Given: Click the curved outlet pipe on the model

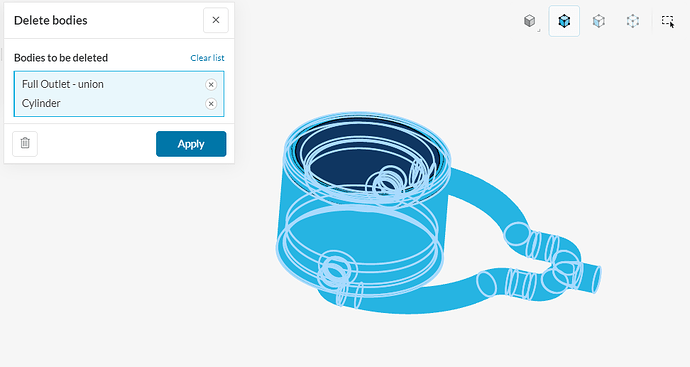Looking at the screenshot, I should point(488,187).
